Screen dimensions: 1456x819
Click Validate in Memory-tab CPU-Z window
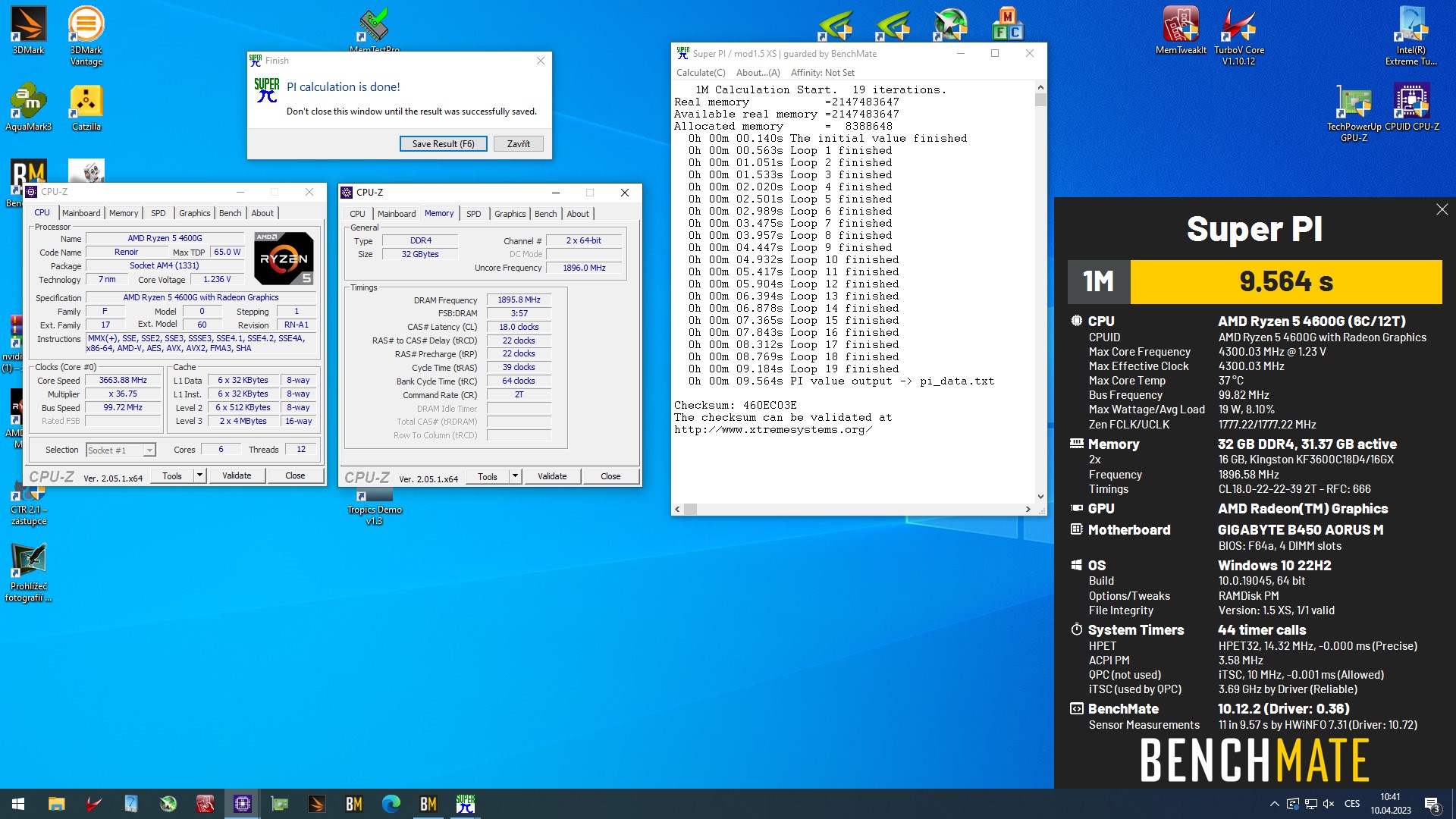point(552,476)
